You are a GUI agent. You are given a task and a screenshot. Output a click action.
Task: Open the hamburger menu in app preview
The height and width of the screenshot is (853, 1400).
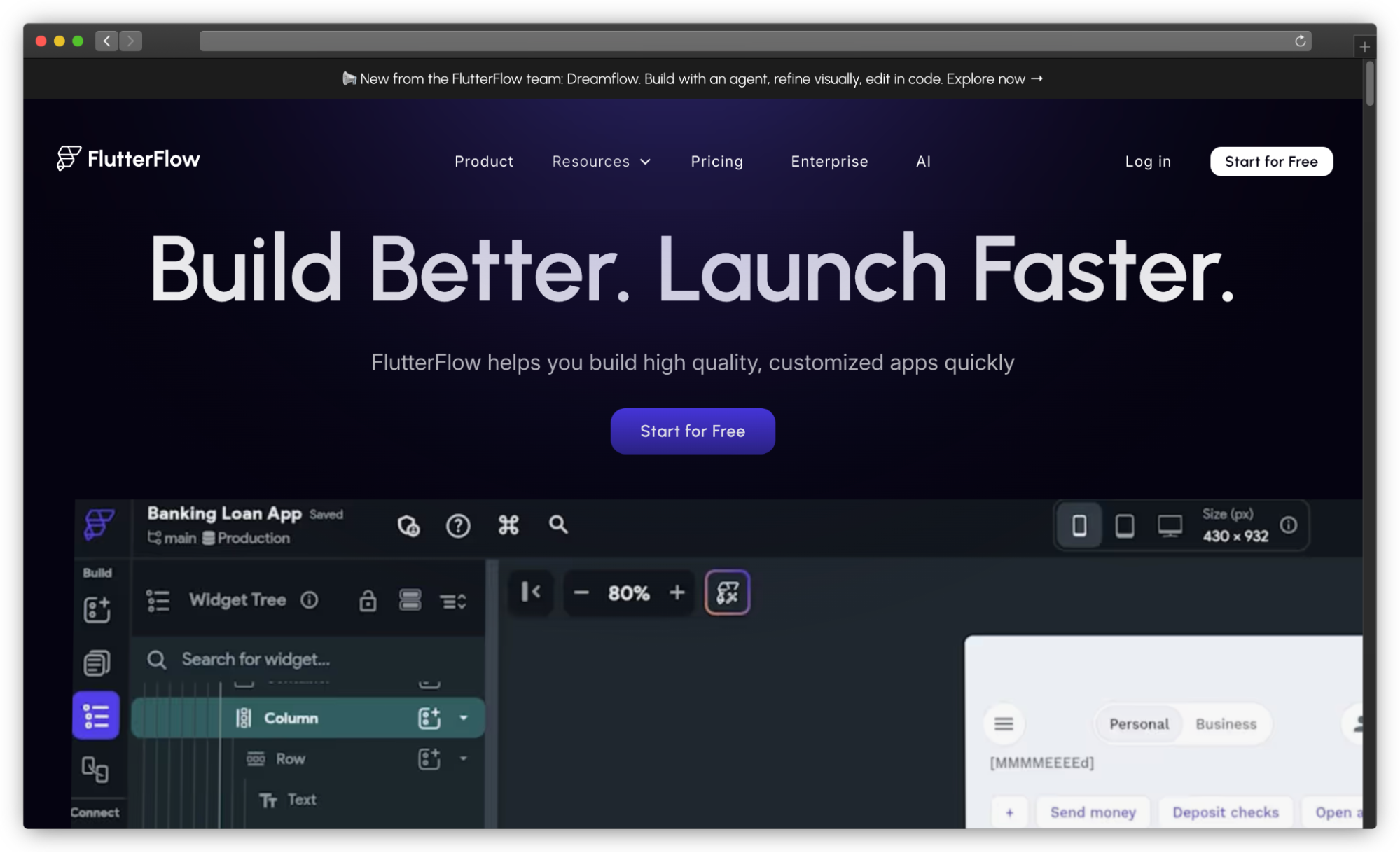tap(1004, 723)
